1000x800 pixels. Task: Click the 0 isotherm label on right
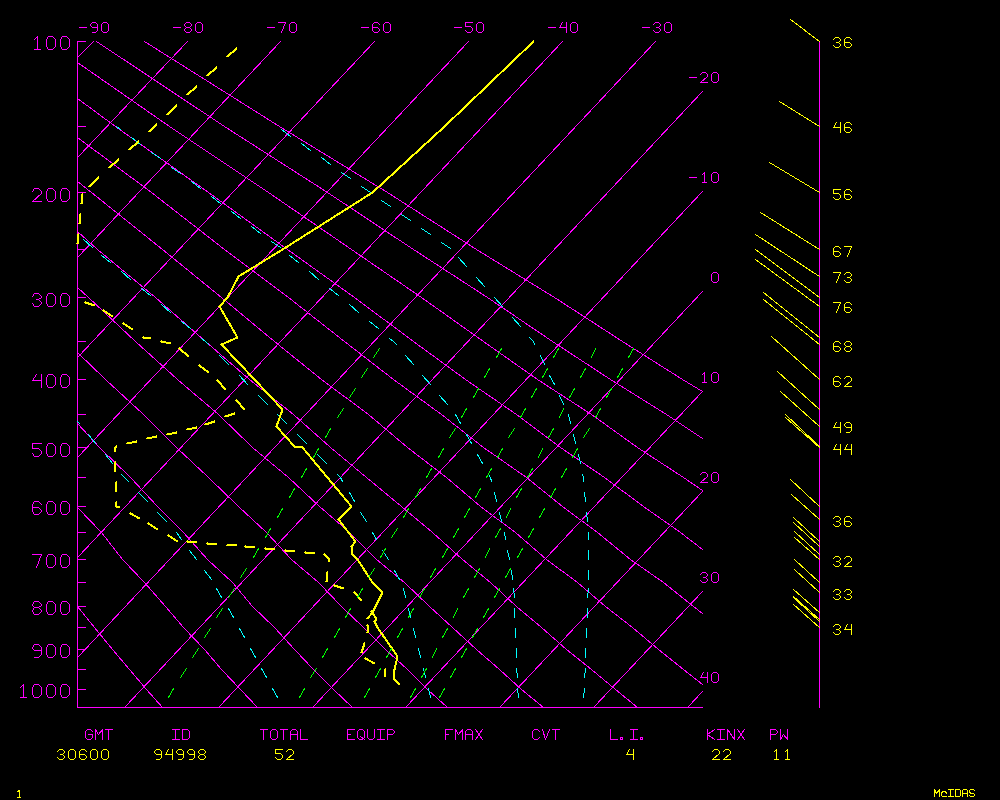[x=714, y=278]
